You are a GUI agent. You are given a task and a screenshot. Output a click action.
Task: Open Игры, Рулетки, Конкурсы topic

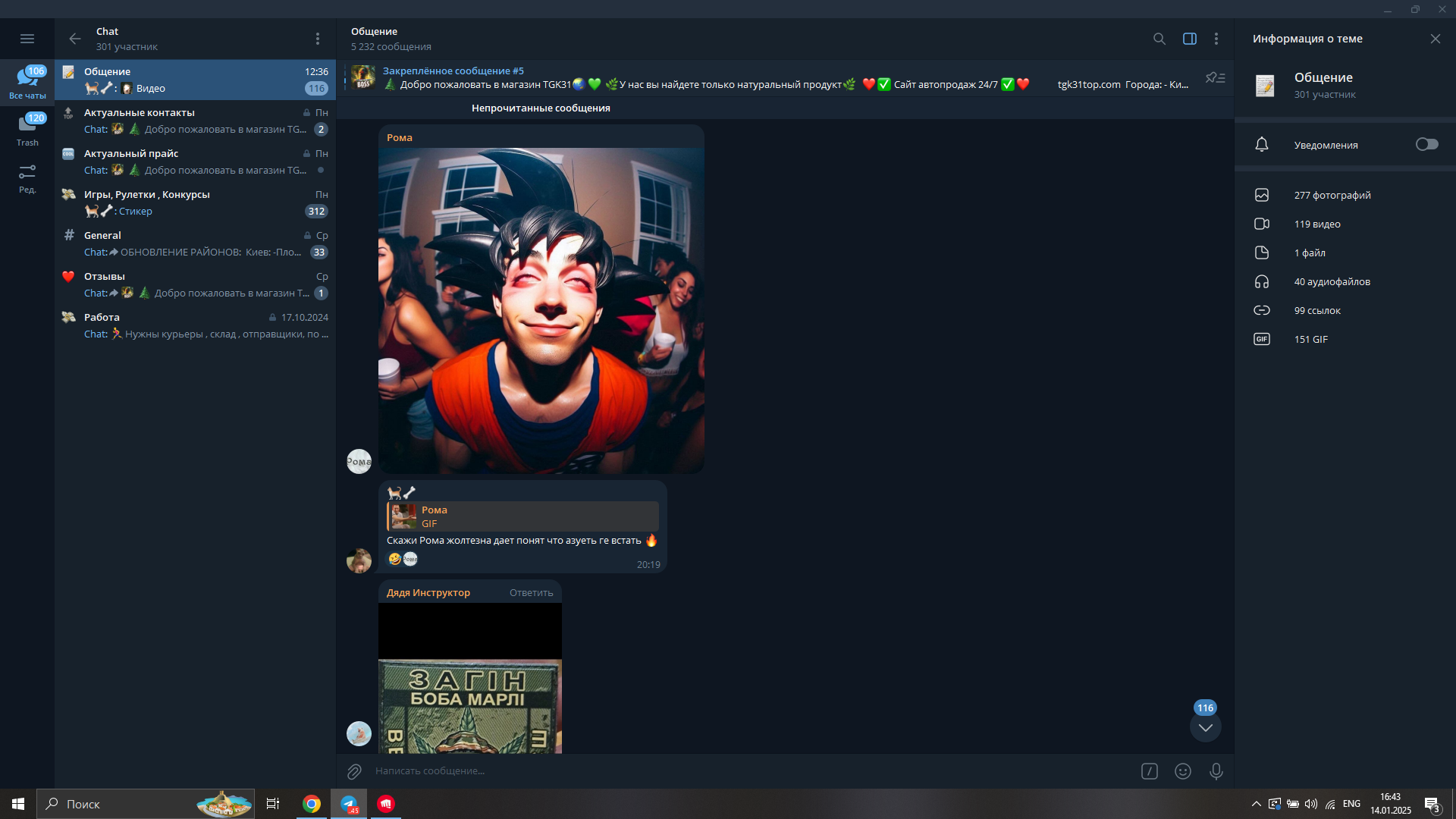pyautogui.click(x=196, y=202)
